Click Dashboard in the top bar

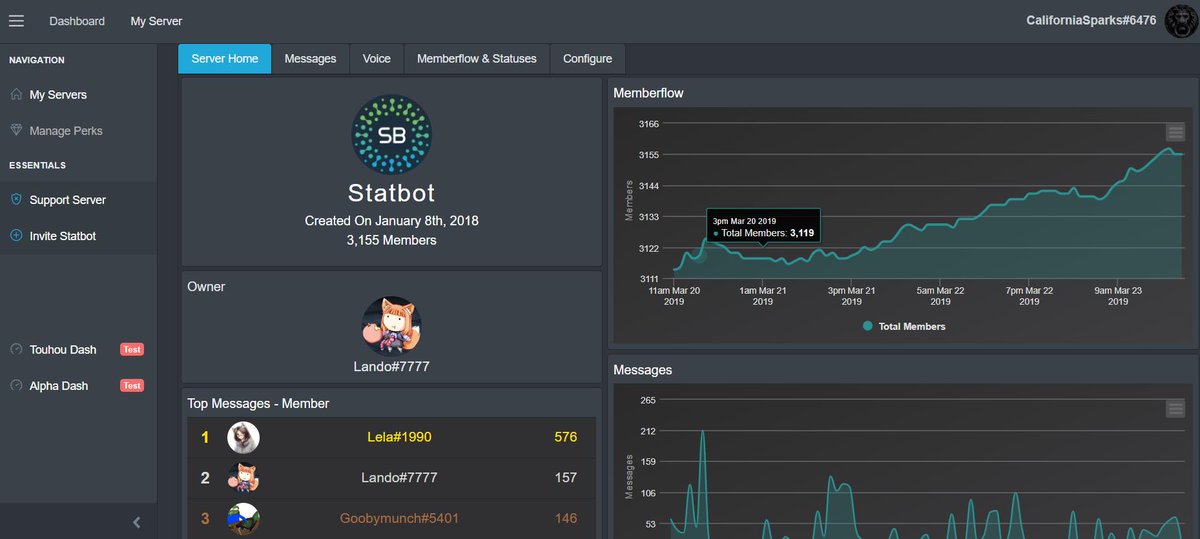point(77,21)
